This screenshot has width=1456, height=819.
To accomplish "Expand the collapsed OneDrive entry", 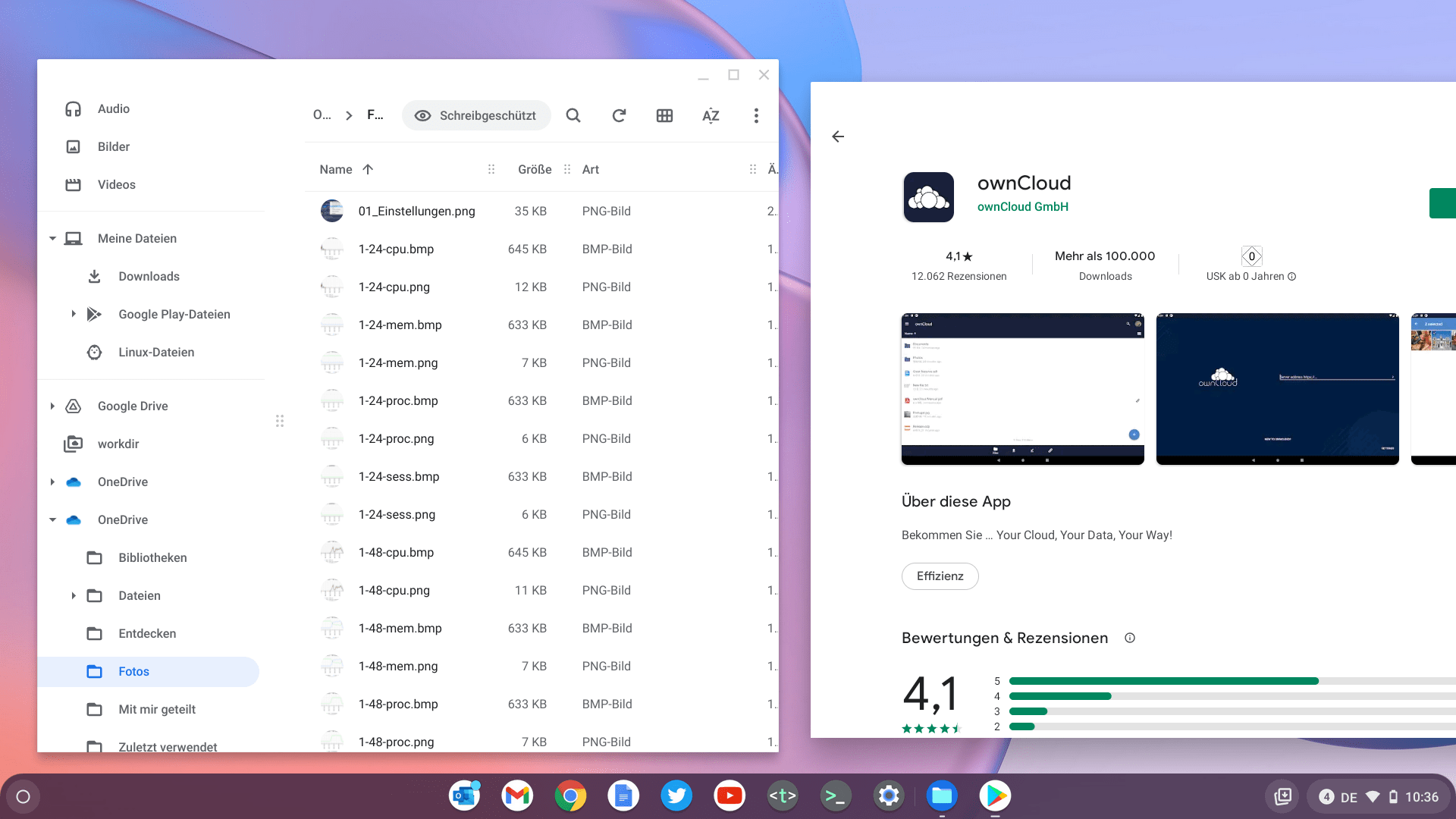I will tap(52, 482).
